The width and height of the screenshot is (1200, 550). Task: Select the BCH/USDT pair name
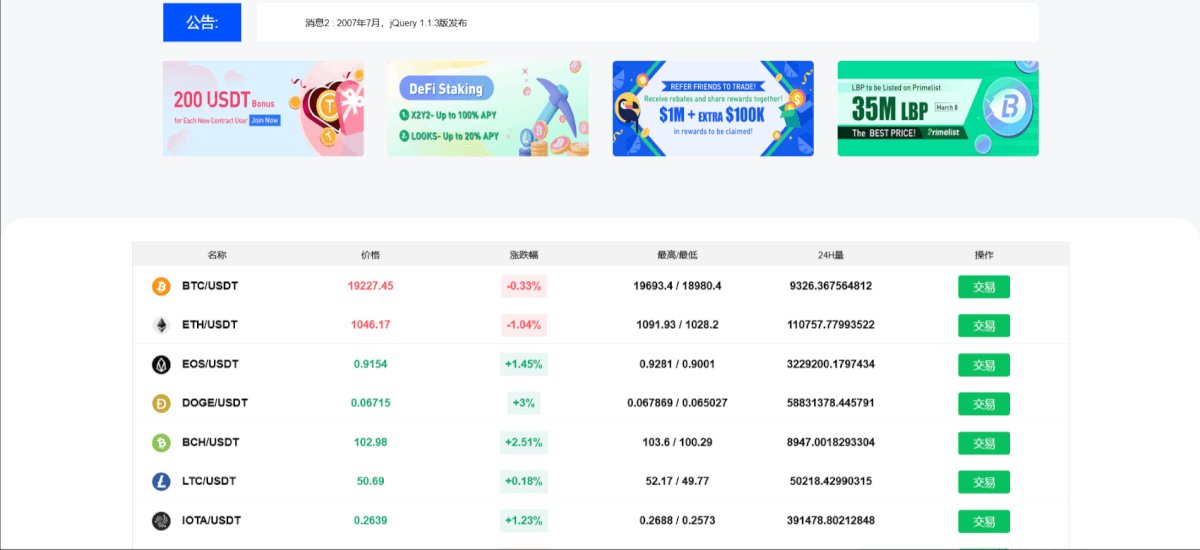click(211, 442)
